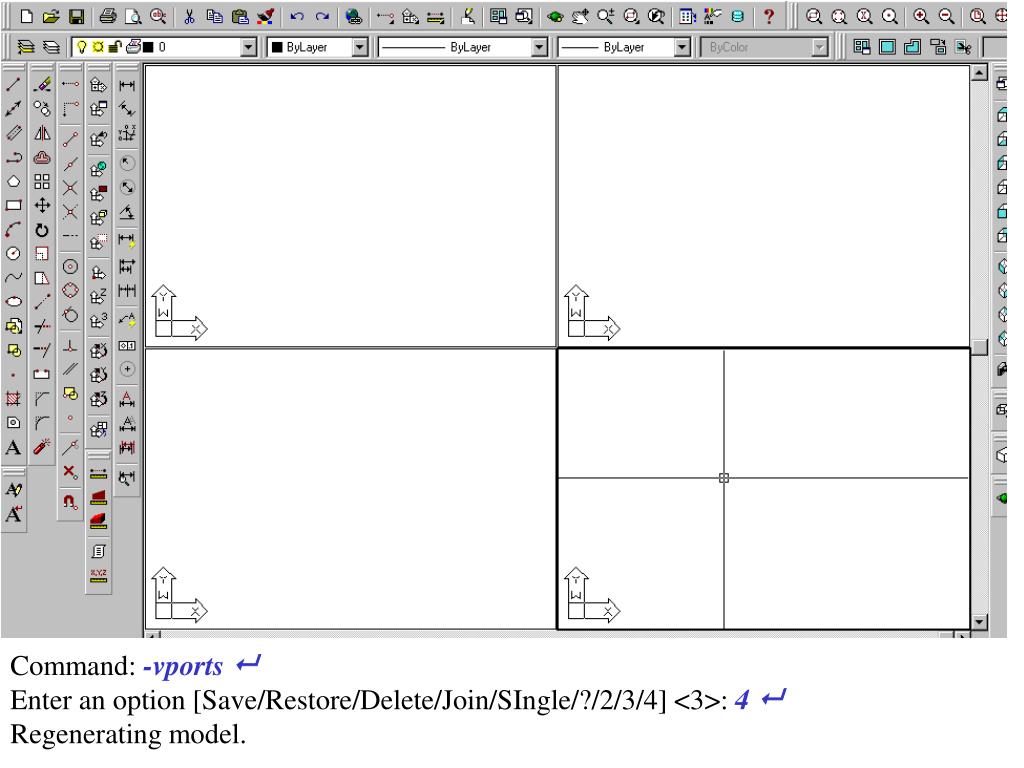Activate Match Properties paintbrush icon
Image resolution: width=1024 pixels, height=768 pixels.
pos(265,16)
